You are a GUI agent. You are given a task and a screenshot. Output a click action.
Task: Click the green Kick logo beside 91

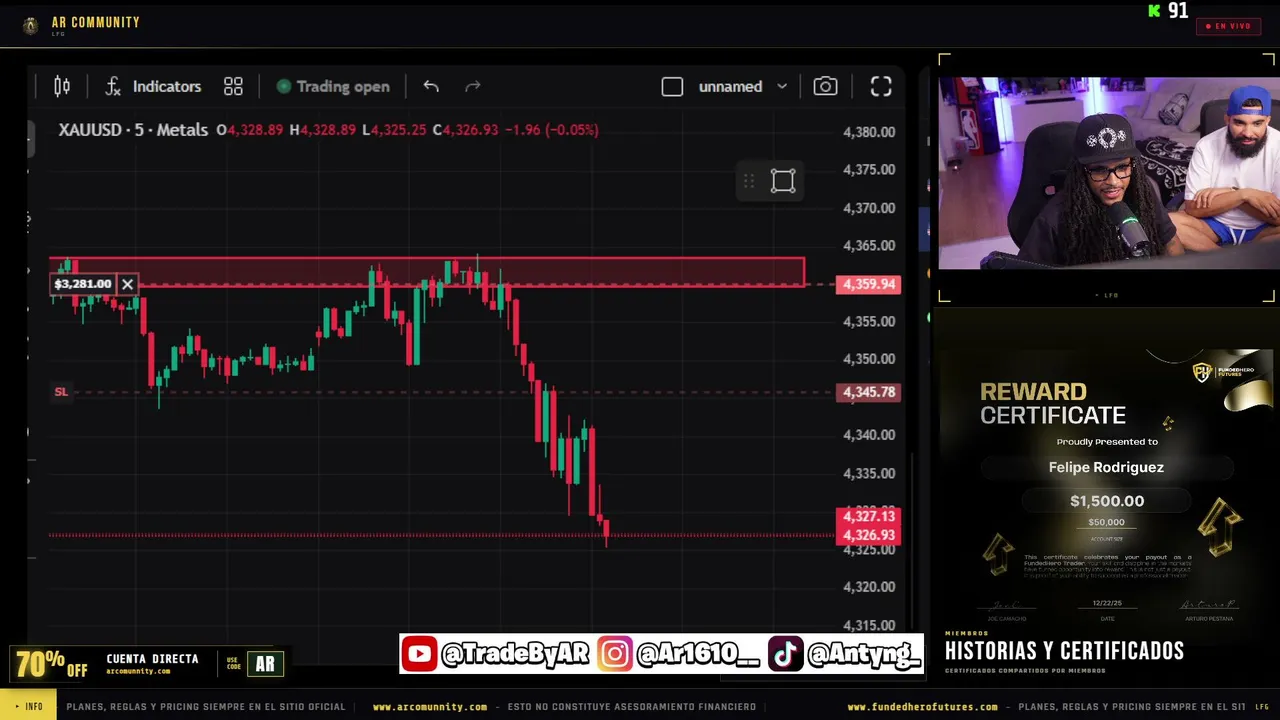tap(1155, 11)
